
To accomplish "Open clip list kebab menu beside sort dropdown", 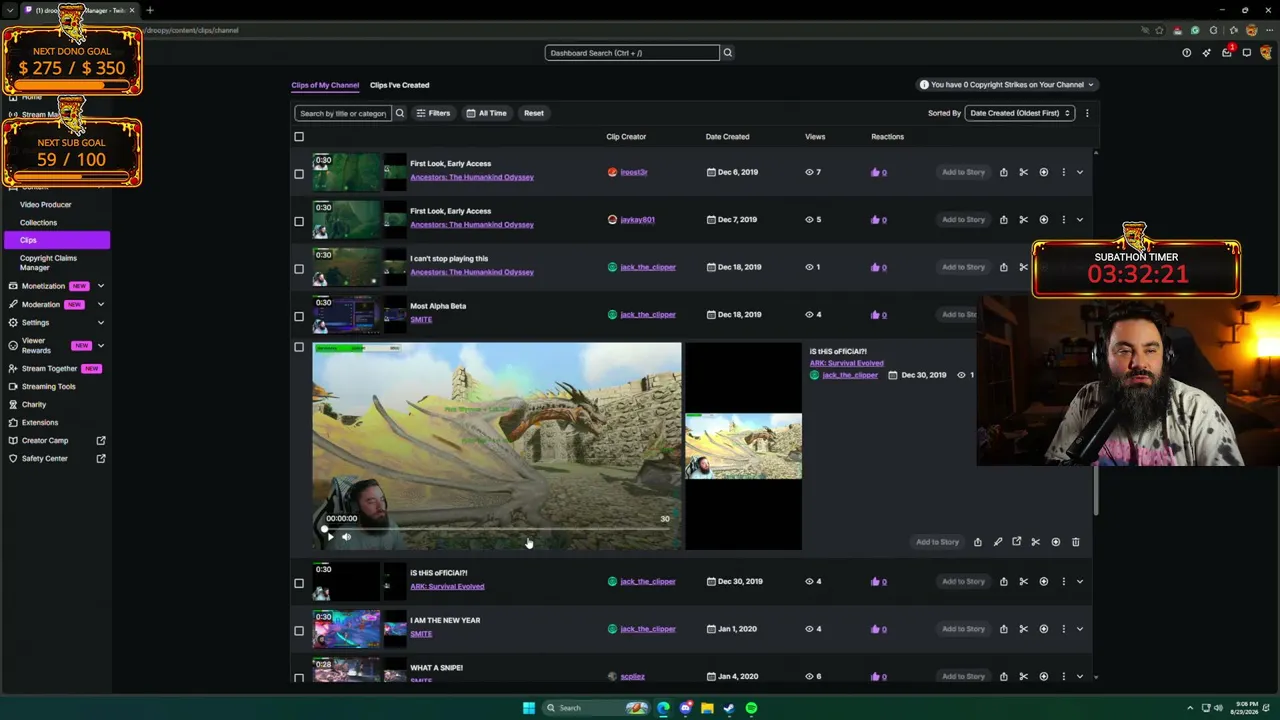I will click(1087, 113).
